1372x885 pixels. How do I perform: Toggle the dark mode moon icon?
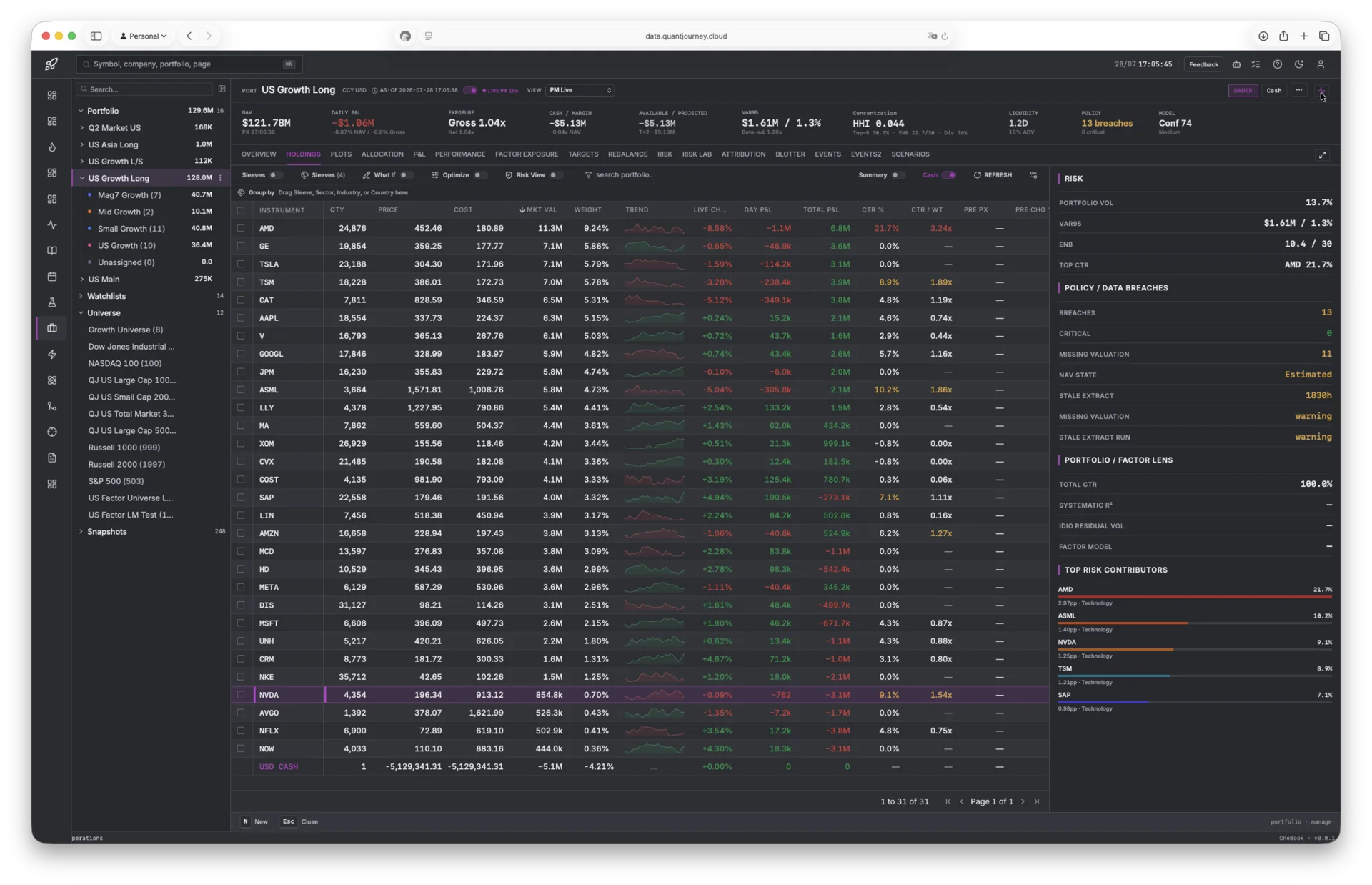(1298, 64)
